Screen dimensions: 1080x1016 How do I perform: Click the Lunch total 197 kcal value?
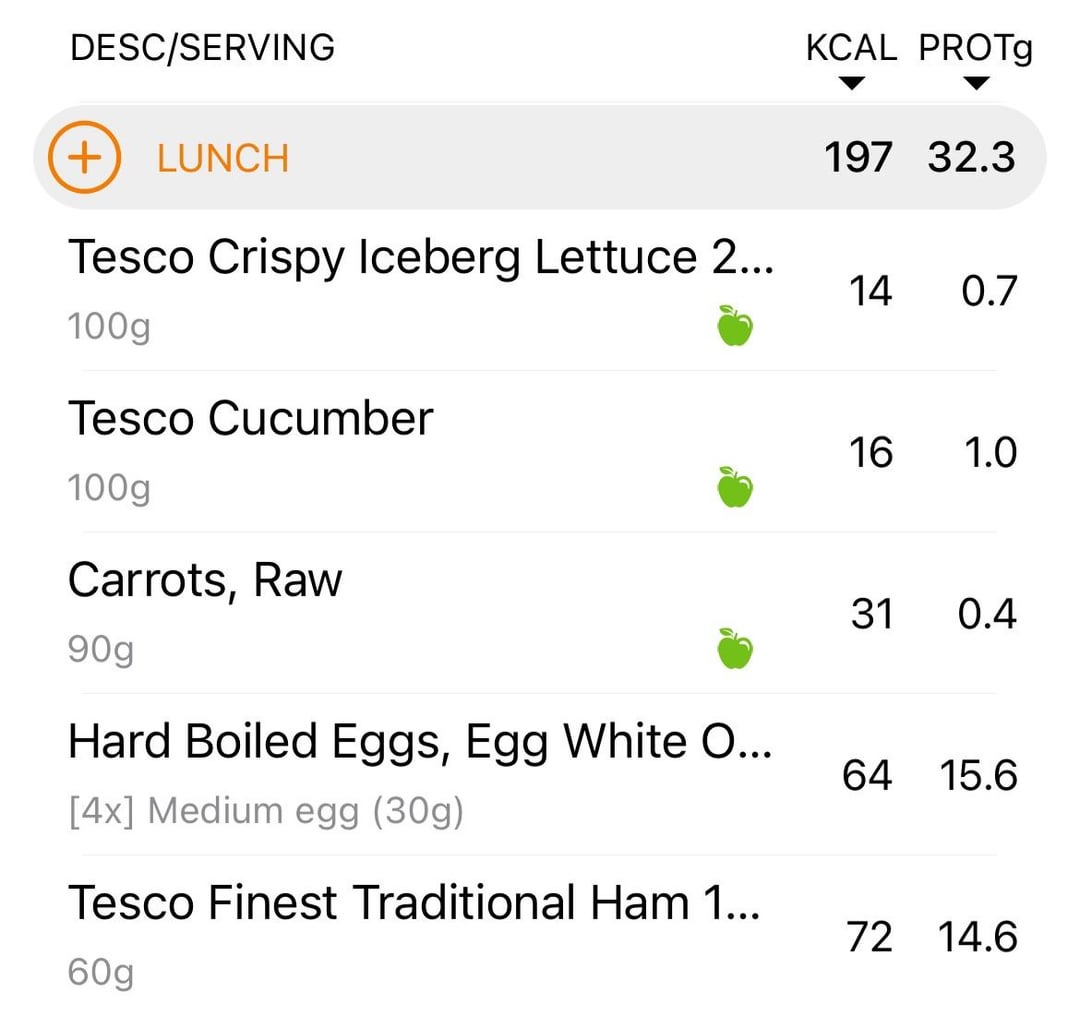click(858, 157)
